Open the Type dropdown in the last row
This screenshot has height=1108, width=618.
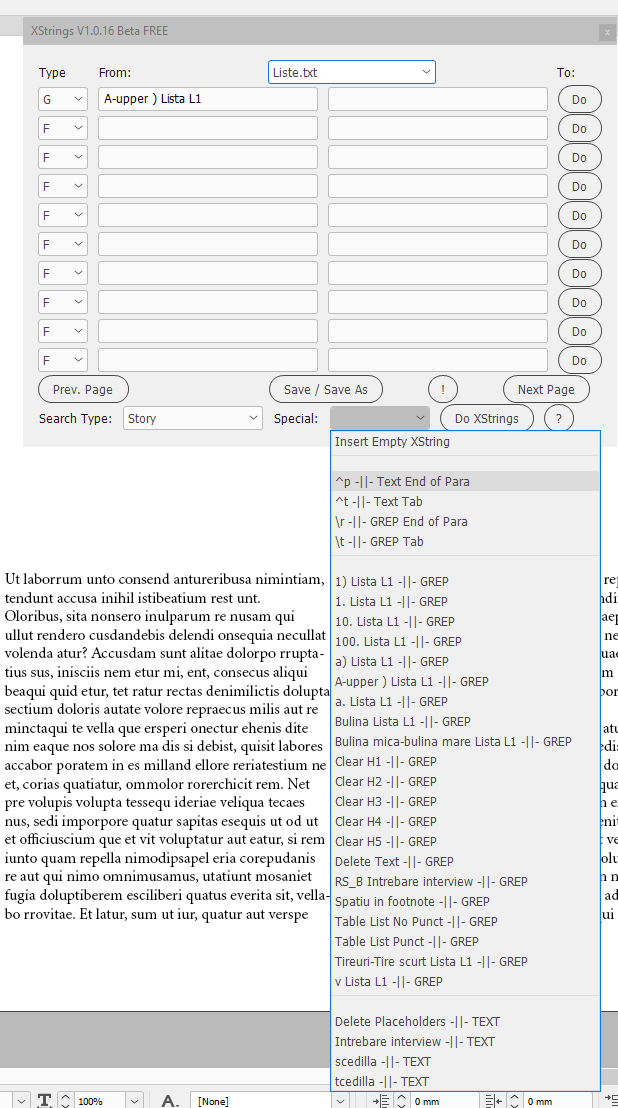pos(63,360)
